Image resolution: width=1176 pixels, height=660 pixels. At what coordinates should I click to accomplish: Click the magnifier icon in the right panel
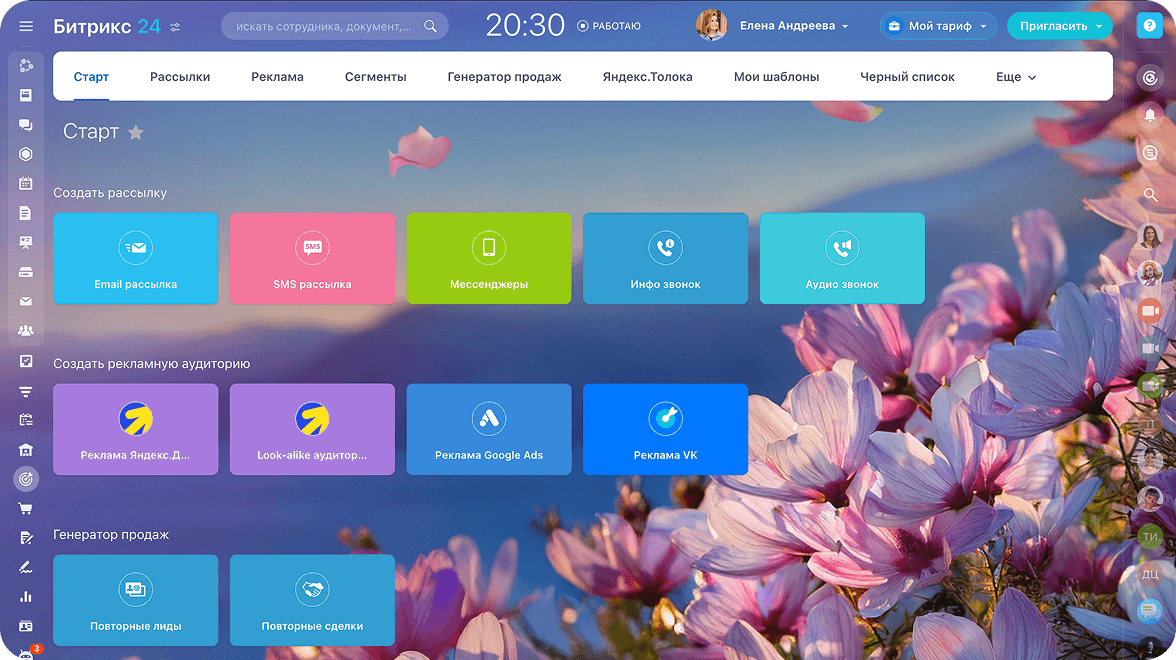1150,194
